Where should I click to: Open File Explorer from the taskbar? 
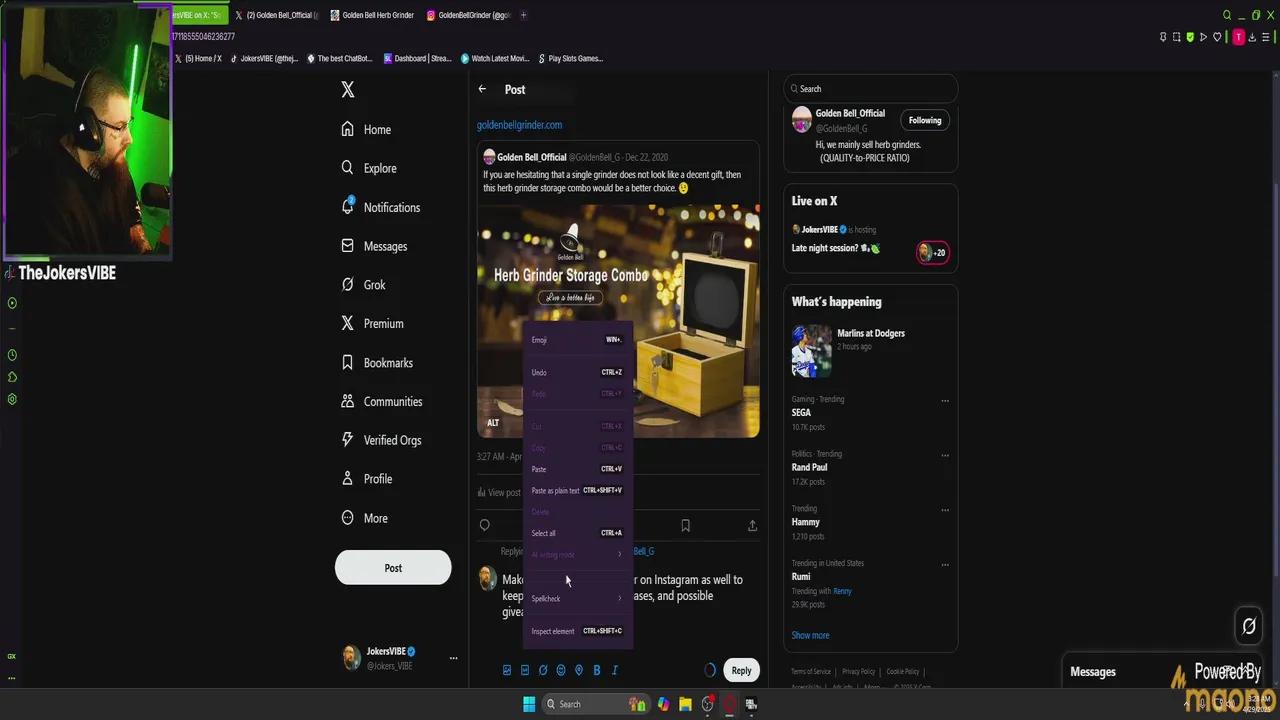pos(685,704)
